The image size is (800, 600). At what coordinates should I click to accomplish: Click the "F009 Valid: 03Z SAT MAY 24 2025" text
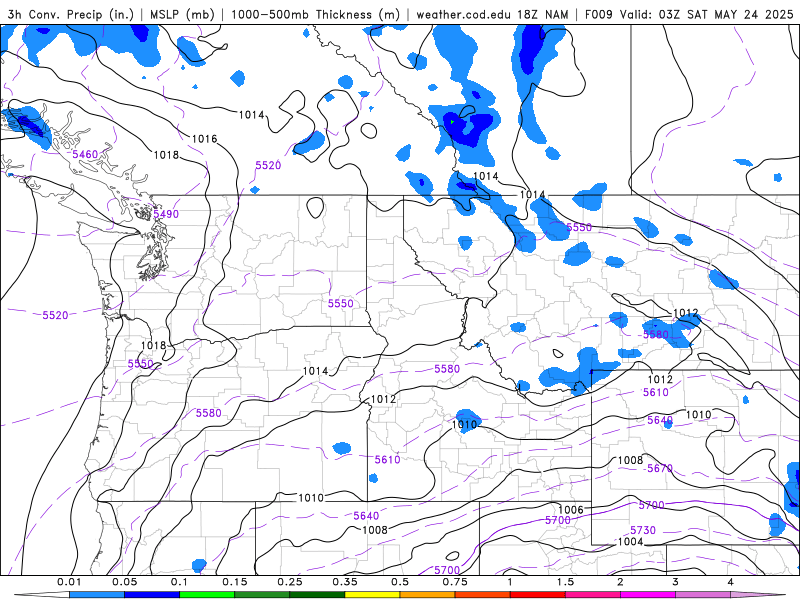point(689,14)
